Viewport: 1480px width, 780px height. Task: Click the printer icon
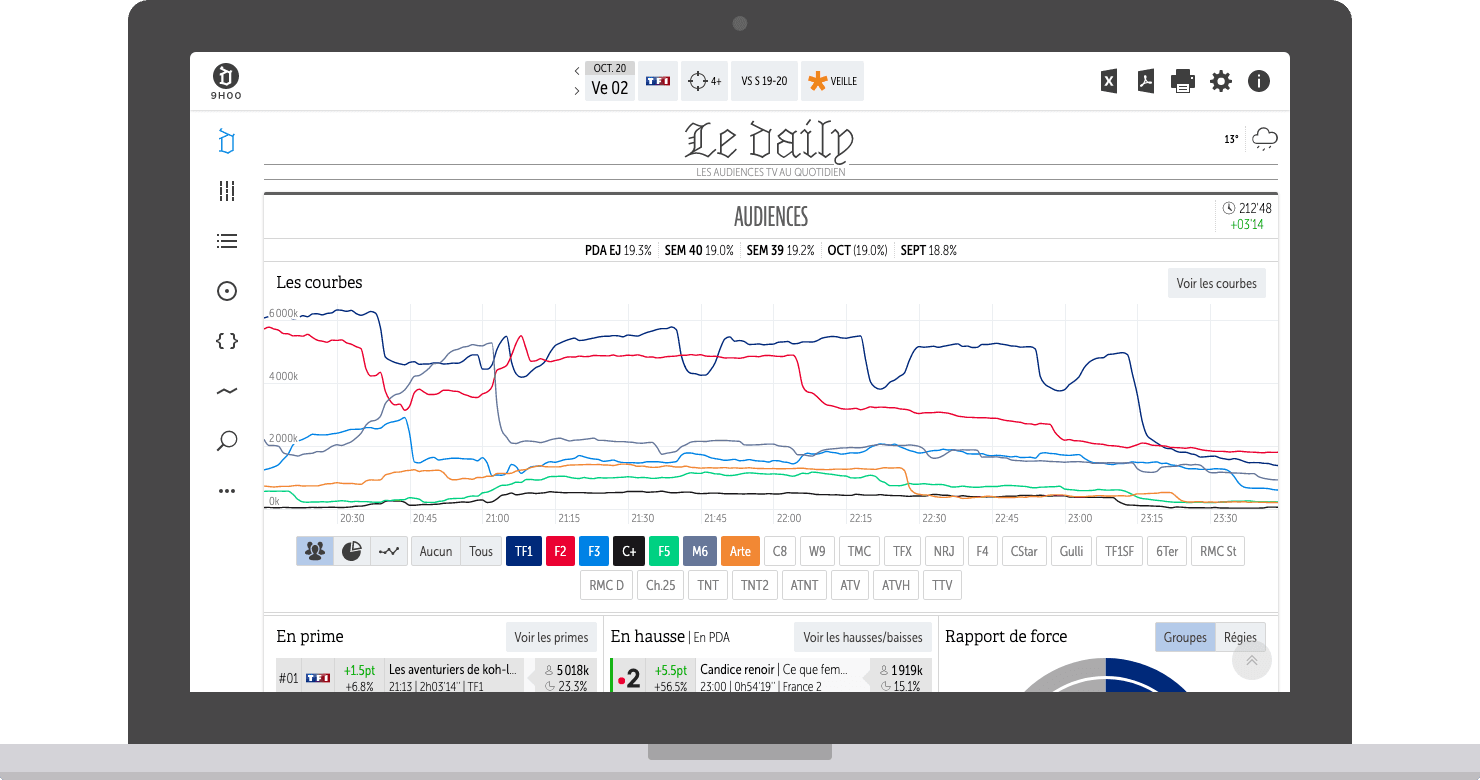tap(1183, 82)
